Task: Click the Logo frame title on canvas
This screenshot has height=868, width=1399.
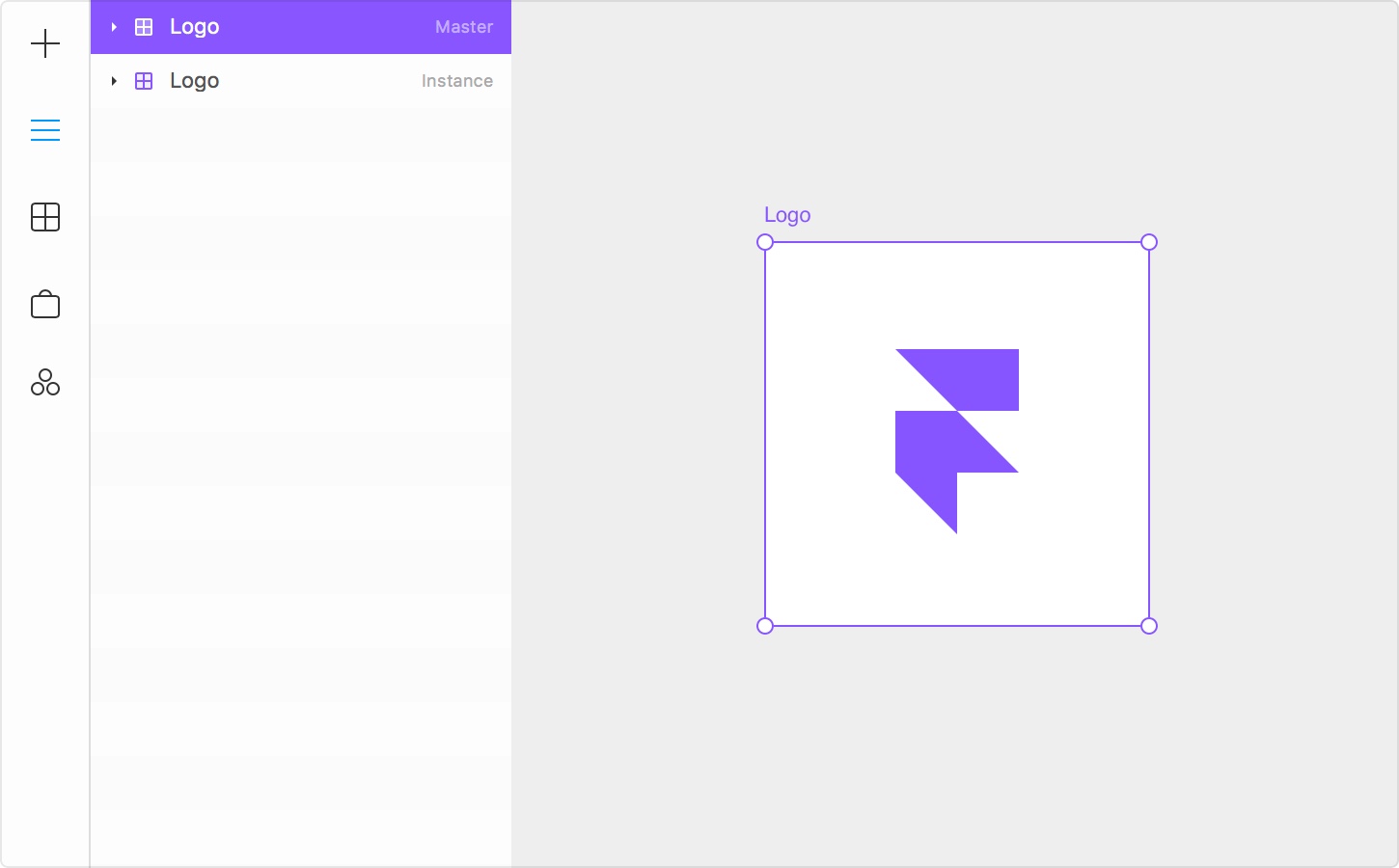Action: [787, 215]
